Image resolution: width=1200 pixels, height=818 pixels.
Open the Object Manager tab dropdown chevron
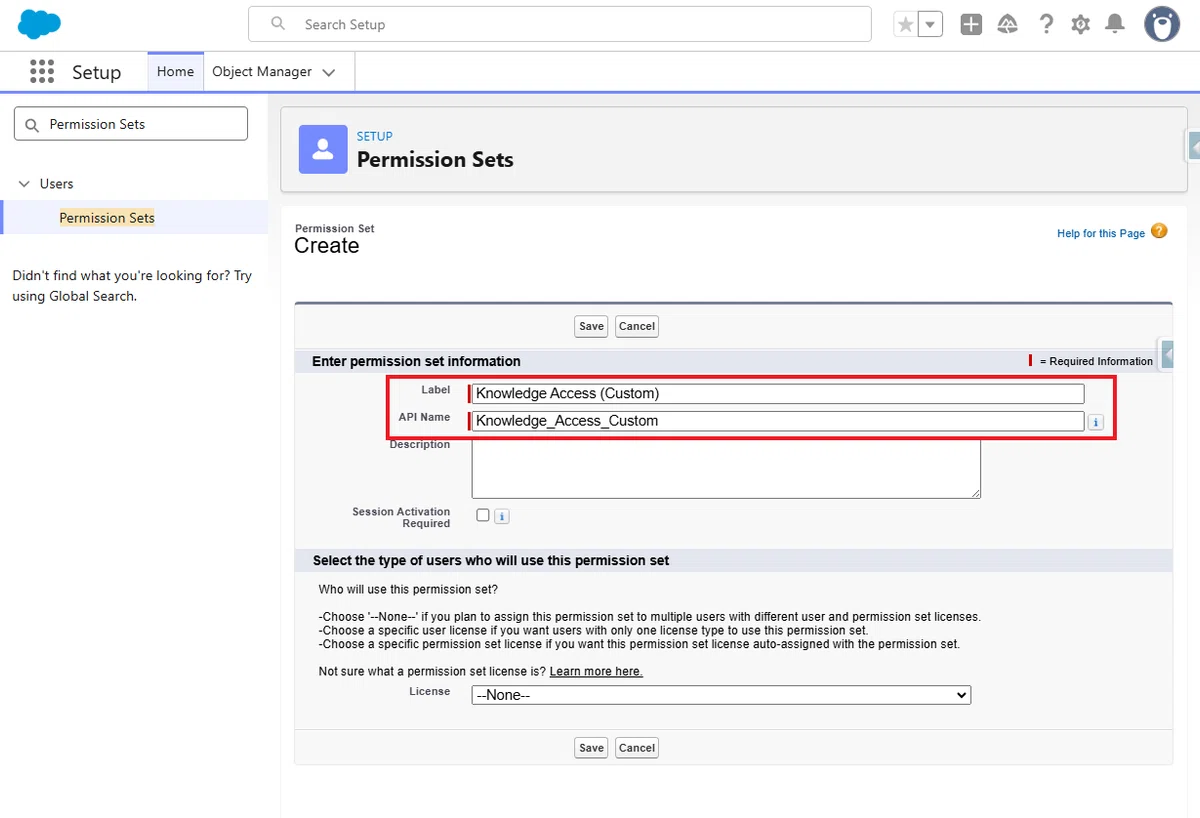[x=329, y=72]
